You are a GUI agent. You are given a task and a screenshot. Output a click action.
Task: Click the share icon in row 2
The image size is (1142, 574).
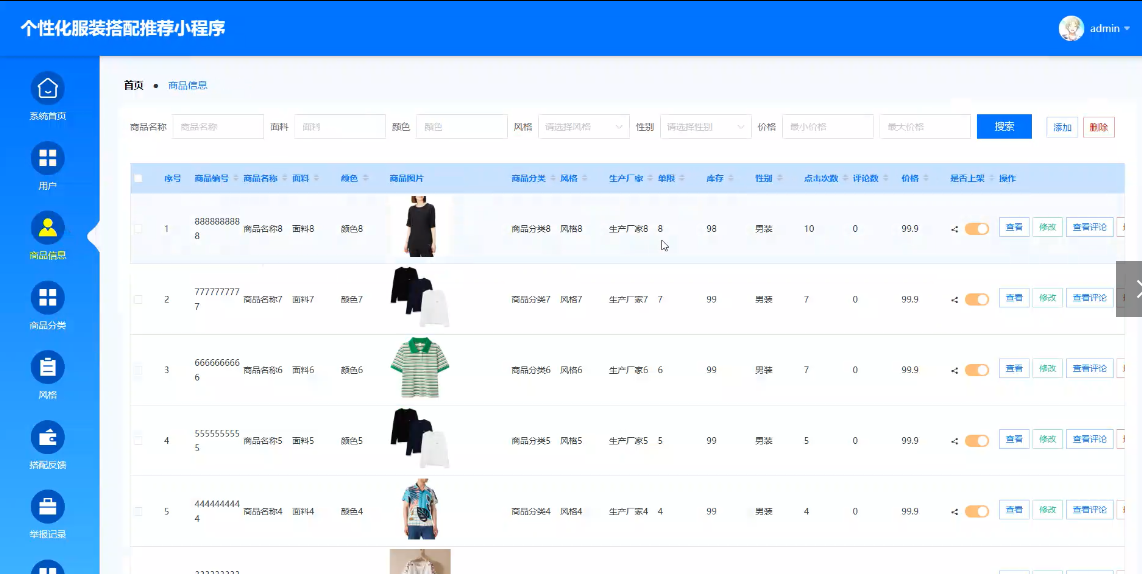point(955,299)
